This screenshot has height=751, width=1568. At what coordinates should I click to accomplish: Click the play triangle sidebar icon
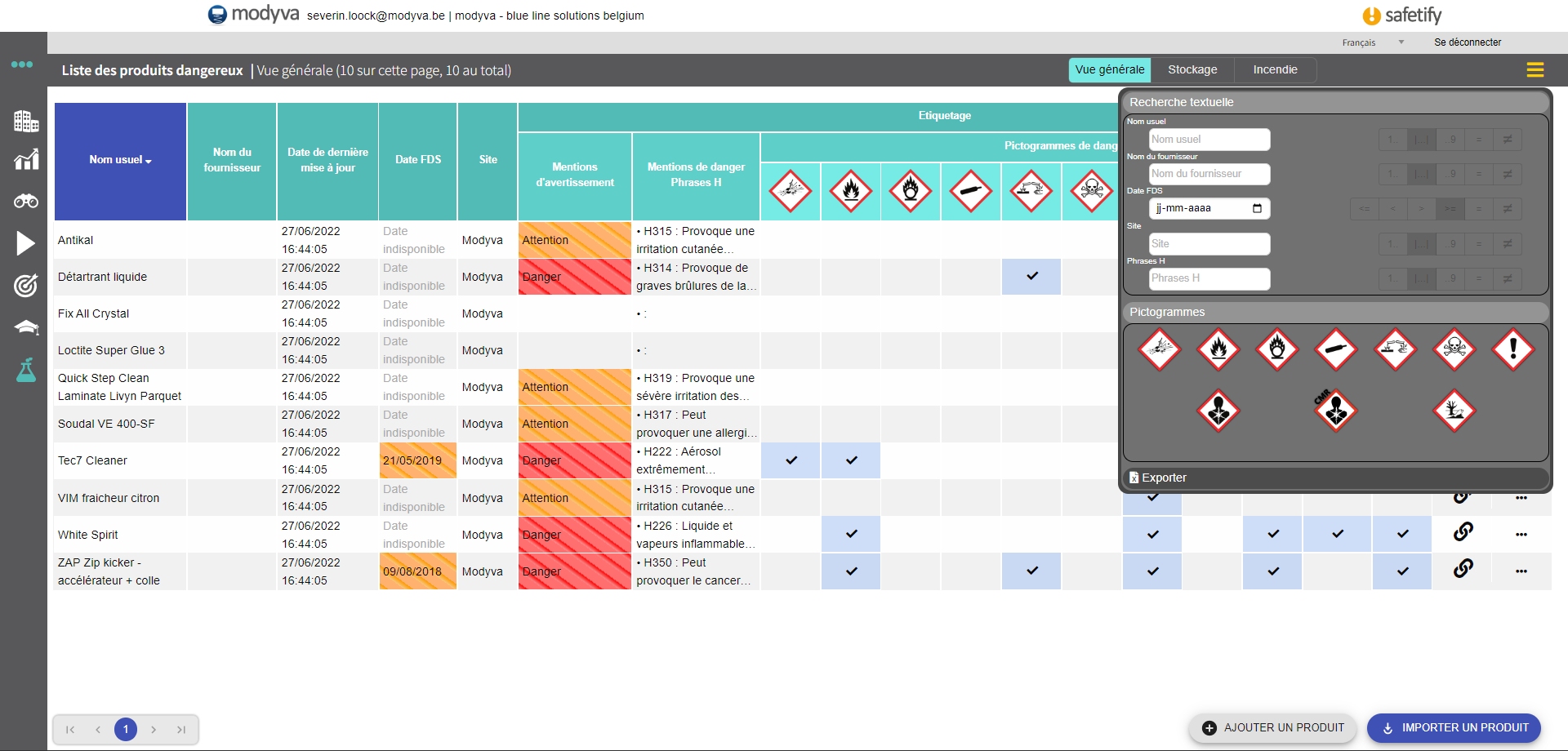[x=26, y=243]
